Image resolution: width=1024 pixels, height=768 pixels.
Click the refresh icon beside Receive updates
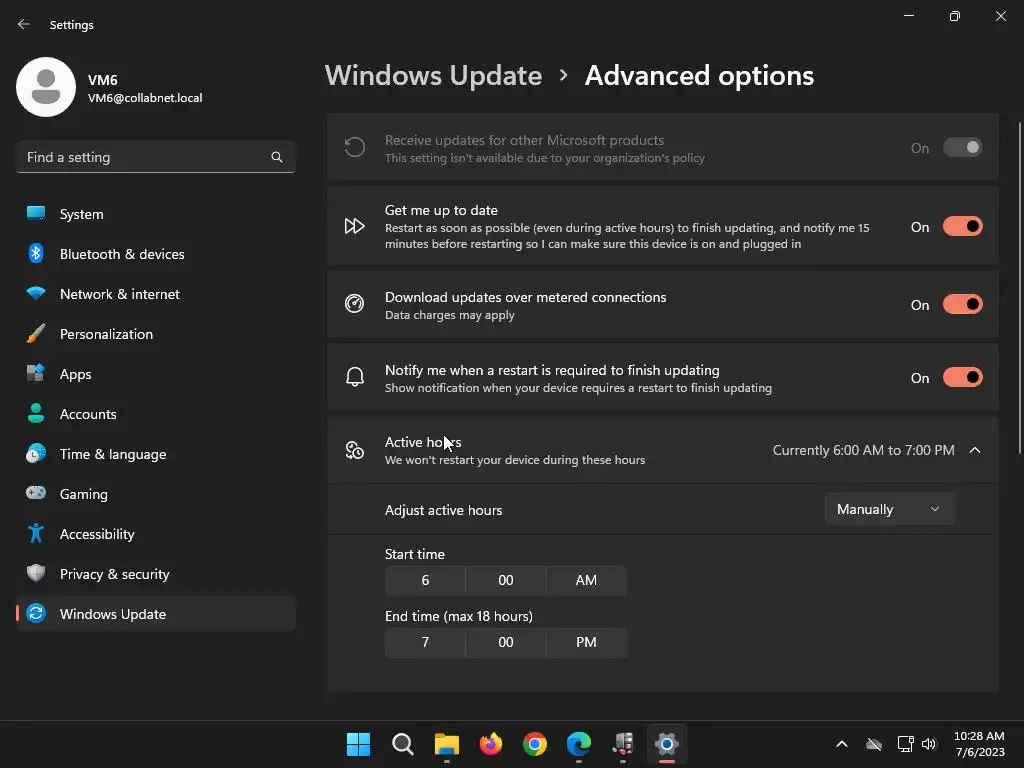pos(355,147)
